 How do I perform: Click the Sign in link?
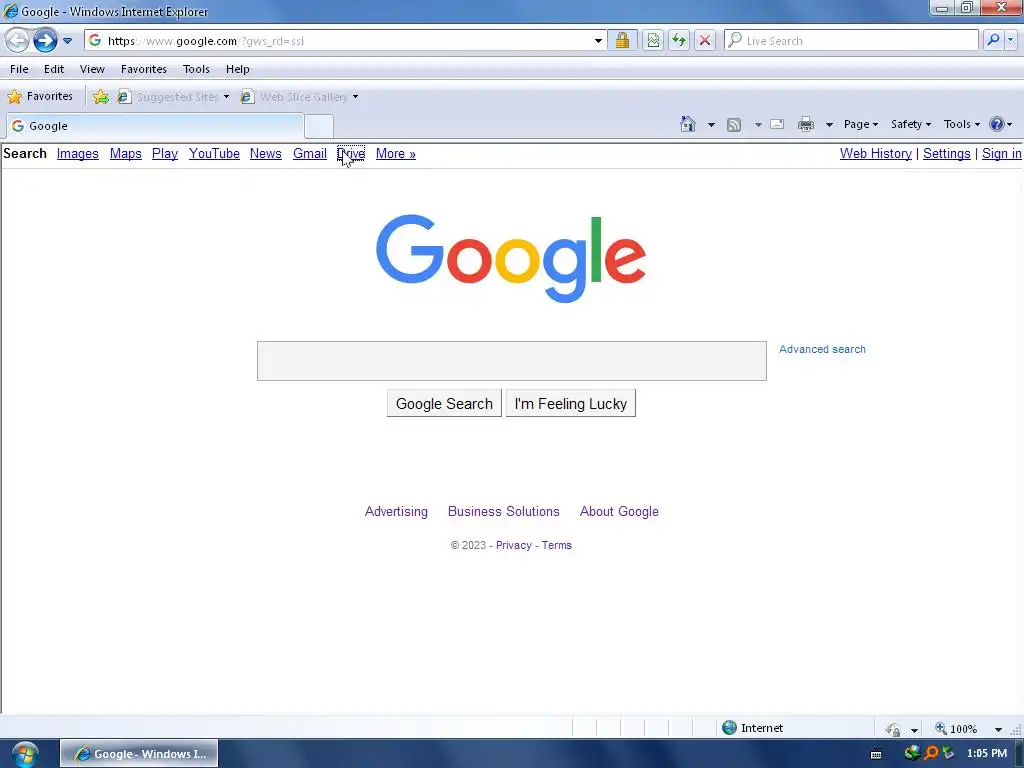[1002, 153]
